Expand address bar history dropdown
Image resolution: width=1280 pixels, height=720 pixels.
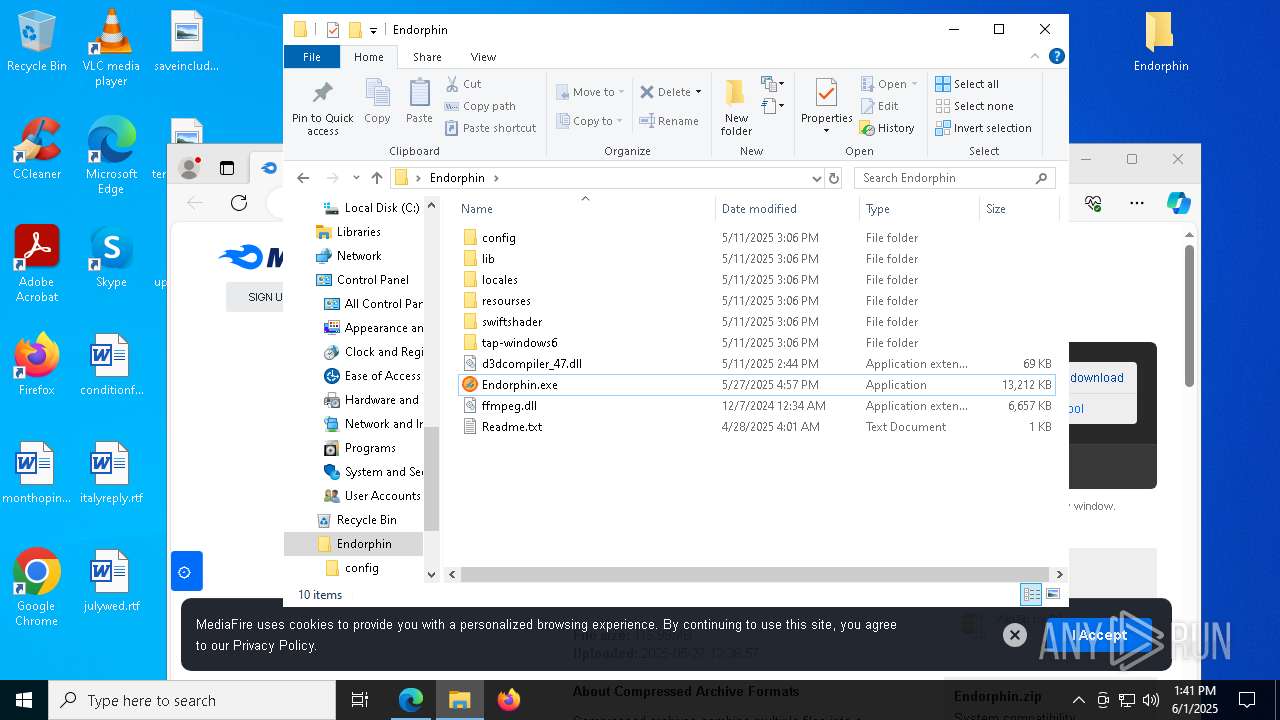pos(816,178)
